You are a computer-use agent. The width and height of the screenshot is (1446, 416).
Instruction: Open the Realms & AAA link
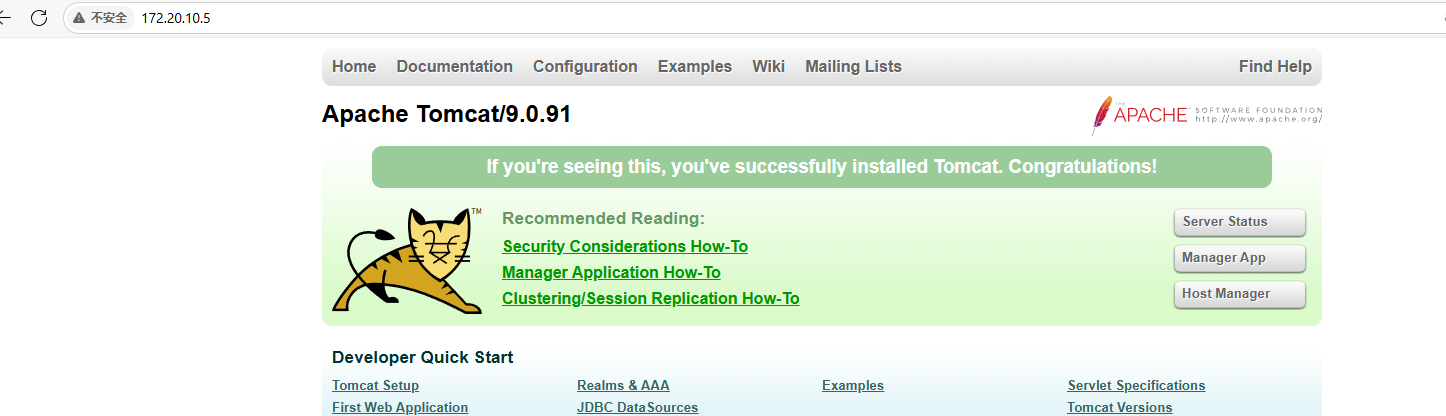click(623, 386)
